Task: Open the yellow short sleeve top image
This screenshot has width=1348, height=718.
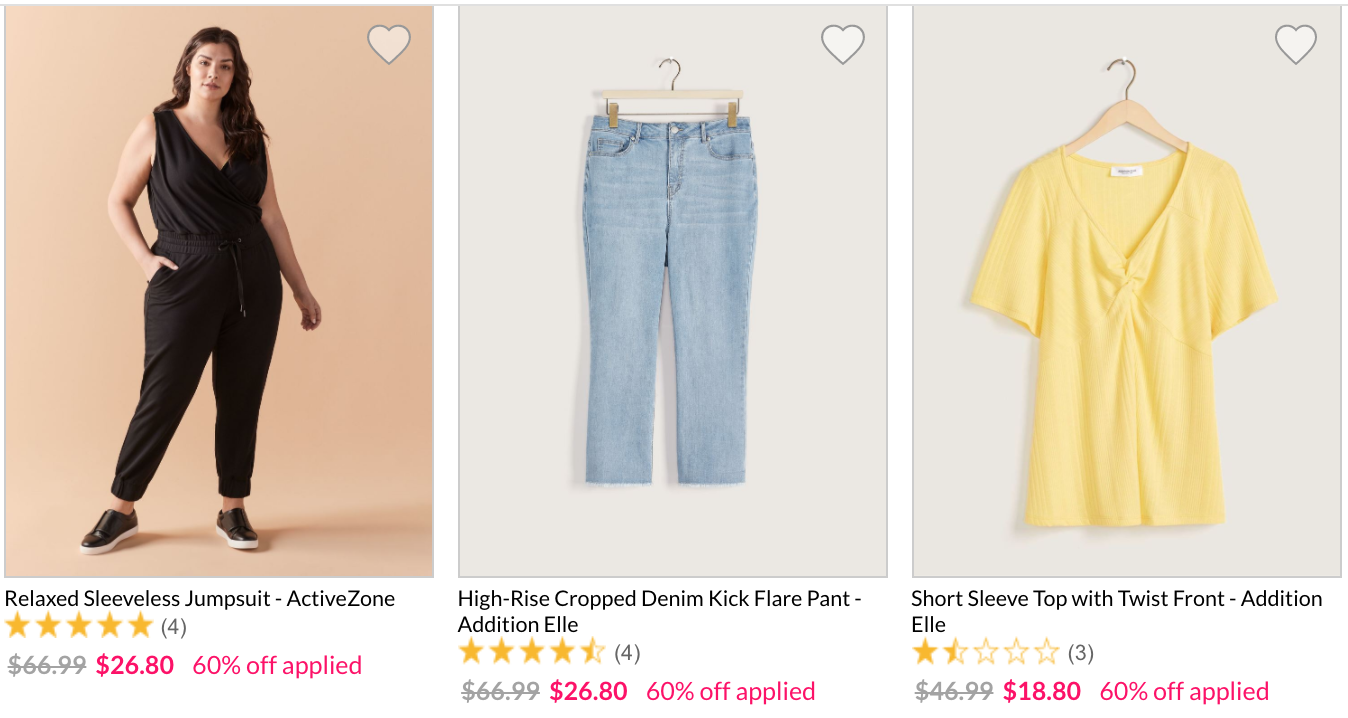Action: click(x=1127, y=291)
